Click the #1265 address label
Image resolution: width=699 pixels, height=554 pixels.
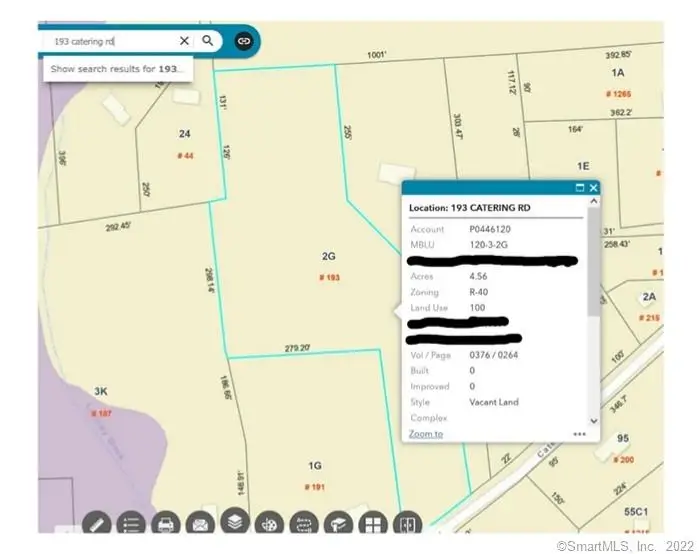click(x=618, y=94)
